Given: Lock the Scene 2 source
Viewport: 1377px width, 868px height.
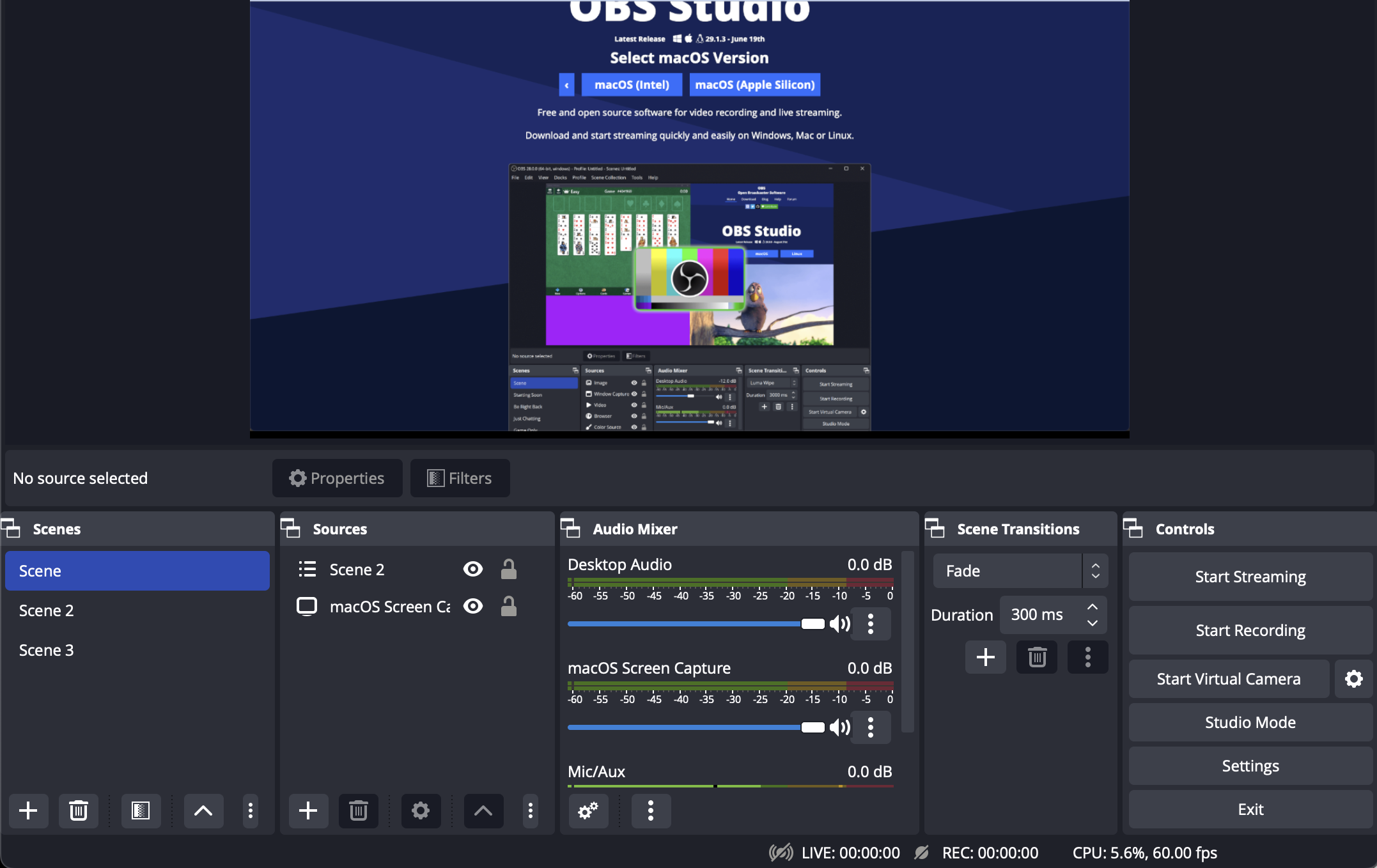Looking at the screenshot, I should pos(509,569).
